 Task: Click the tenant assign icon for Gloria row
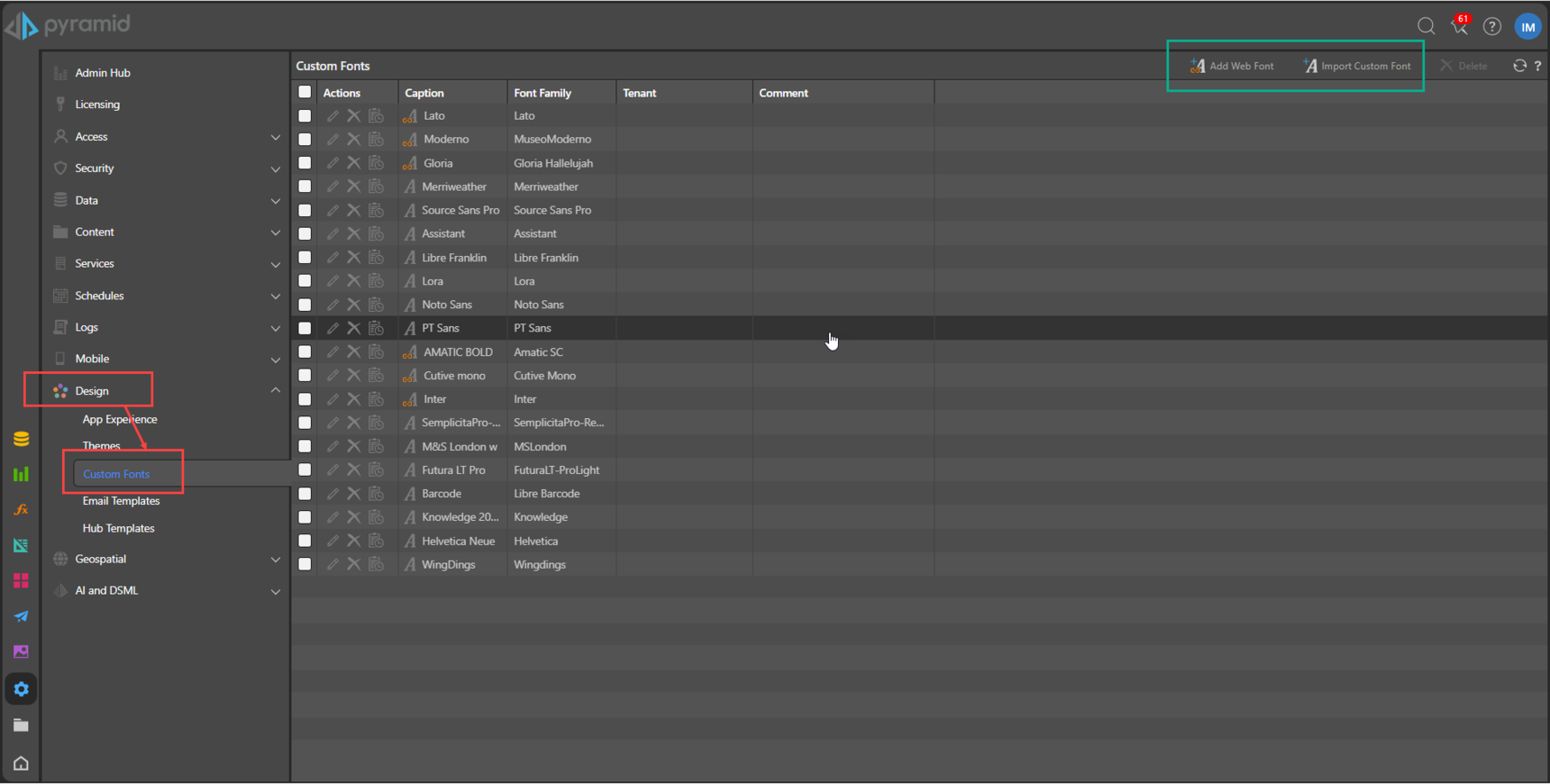pos(376,163)
